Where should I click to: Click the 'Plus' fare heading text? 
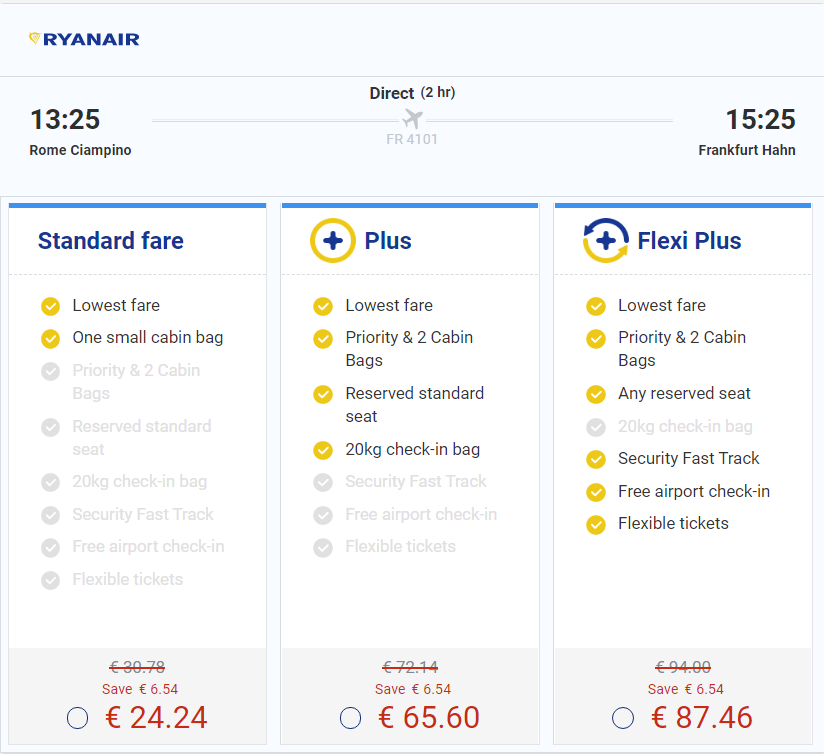388,241
